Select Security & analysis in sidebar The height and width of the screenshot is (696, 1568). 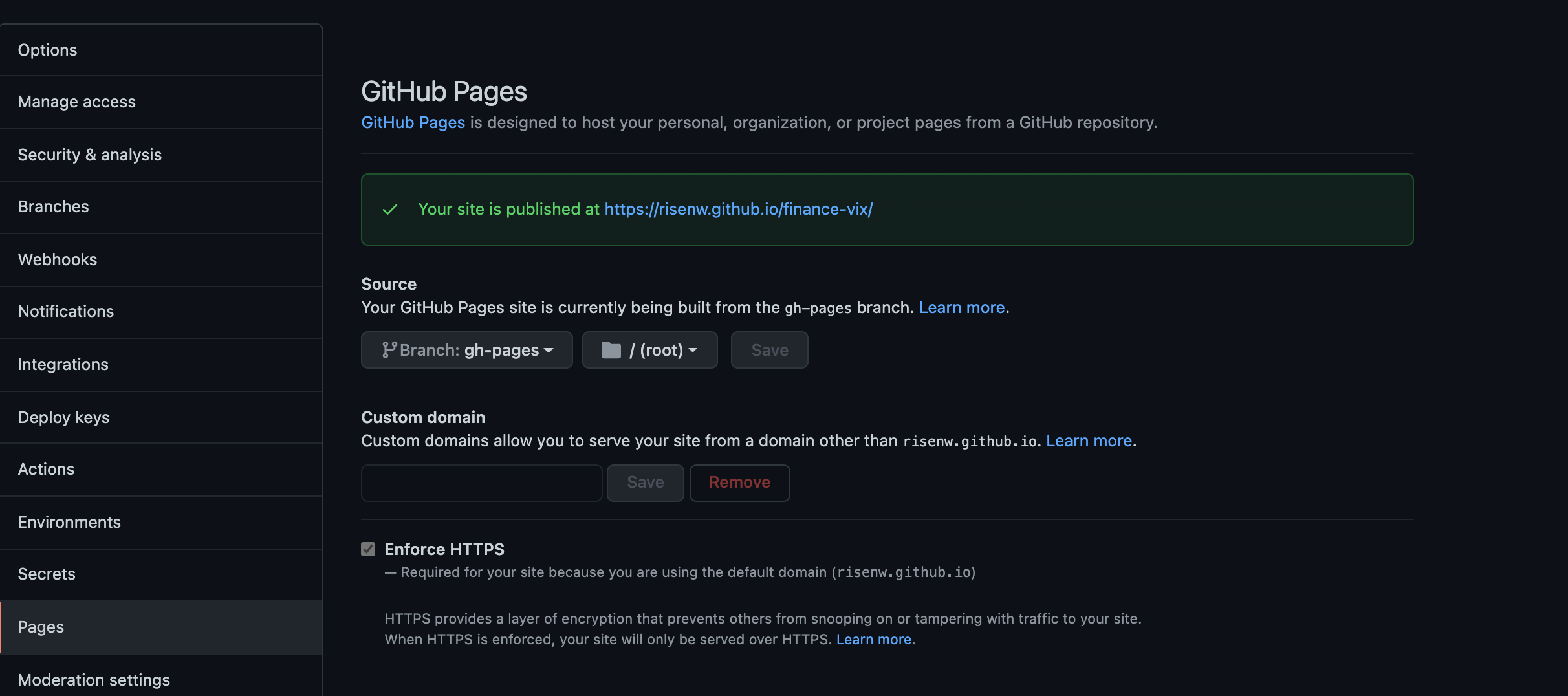click(89, 155)
